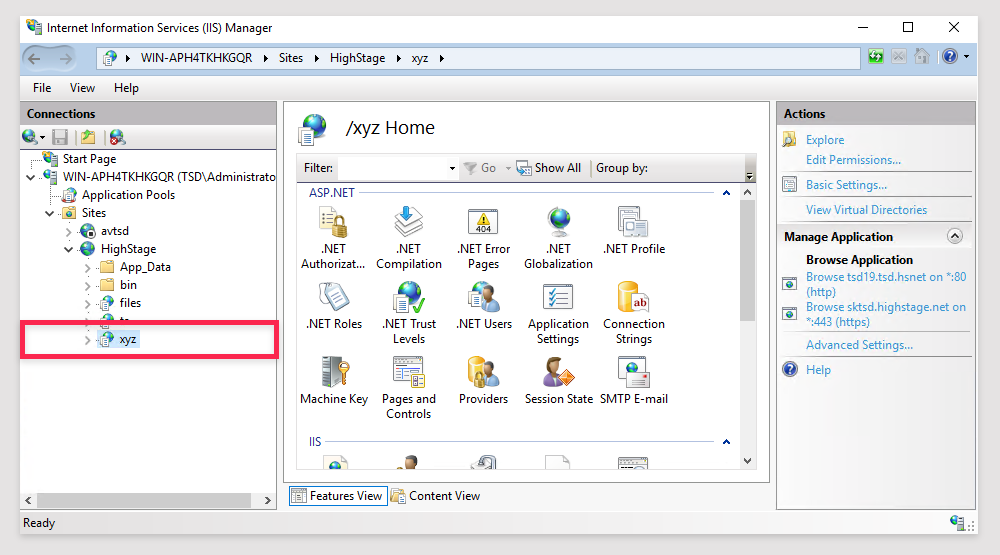Image resolution: width=1000 pixels, height=555 pixels.
Task: Open Application Settings feature
Action: [x=559, y=313]
